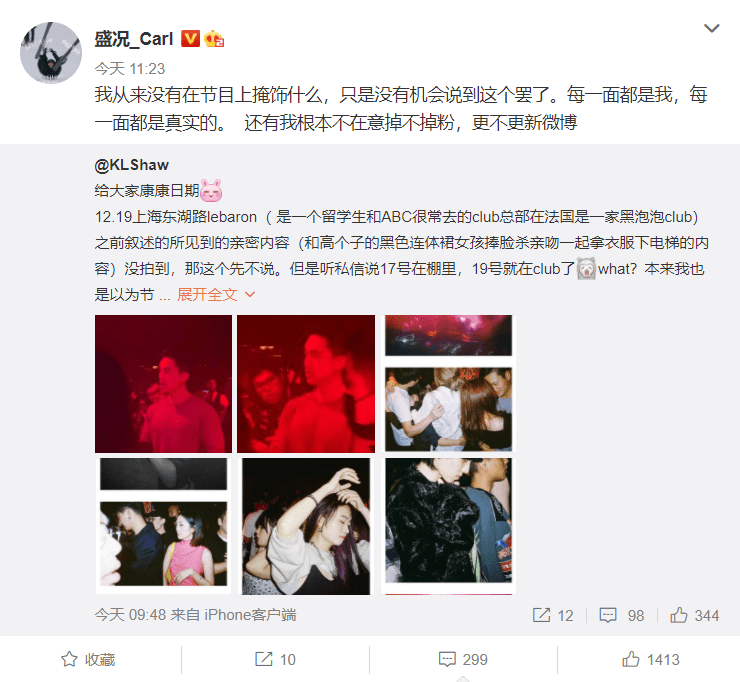740x682 pixels.
Task: Open first red-tinted club photo thumbnail
Action: coord(163,384)
